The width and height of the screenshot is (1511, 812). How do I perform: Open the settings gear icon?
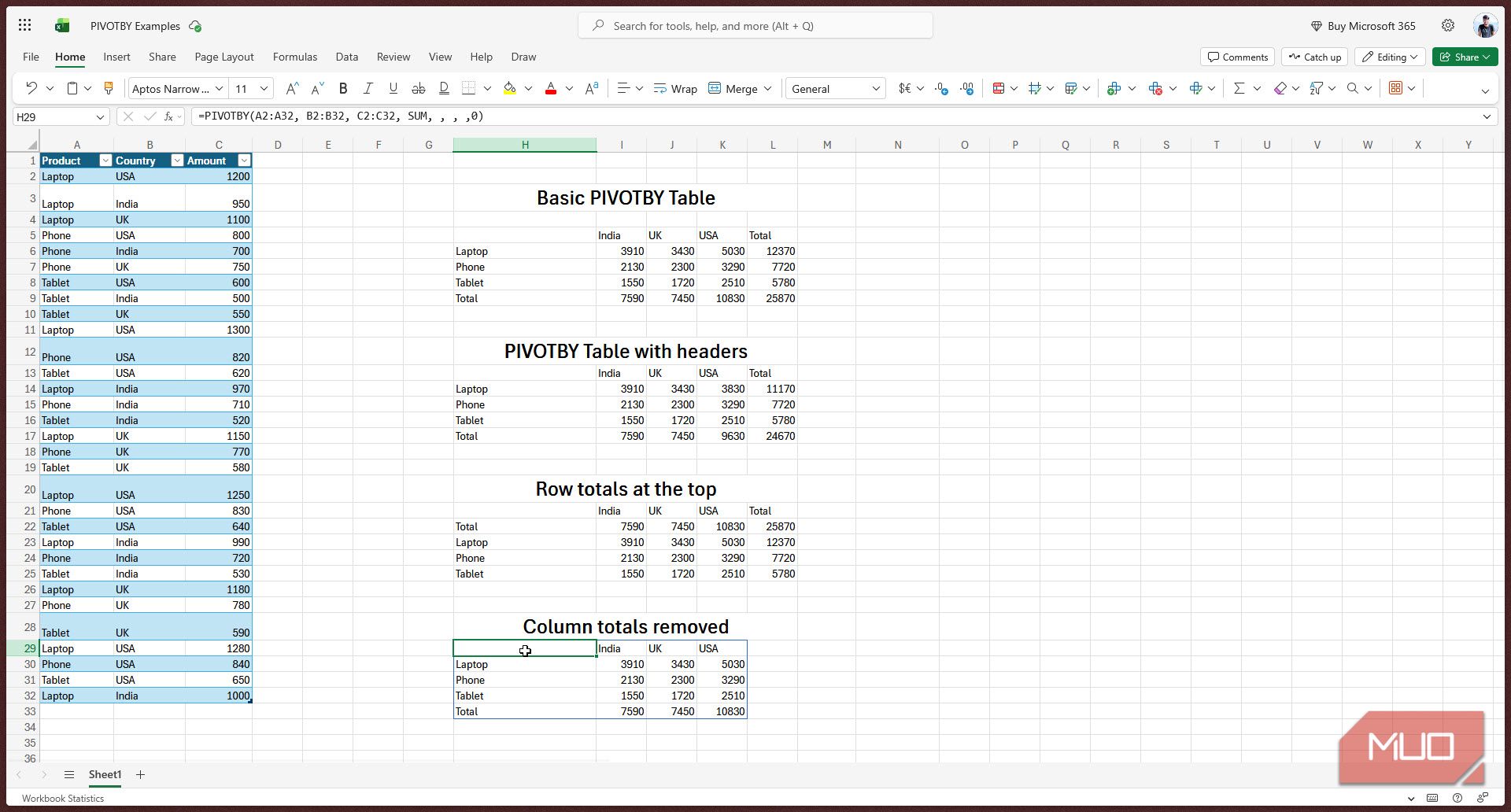point(1448,25)
